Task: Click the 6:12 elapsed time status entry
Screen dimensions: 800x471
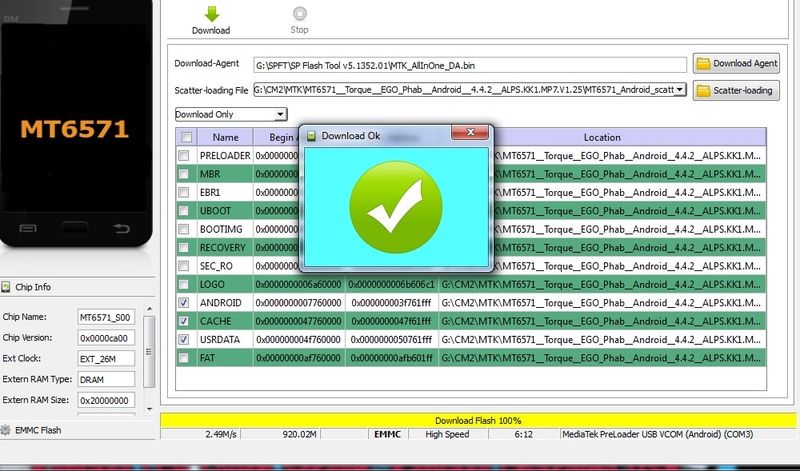Action: point(523,434)
